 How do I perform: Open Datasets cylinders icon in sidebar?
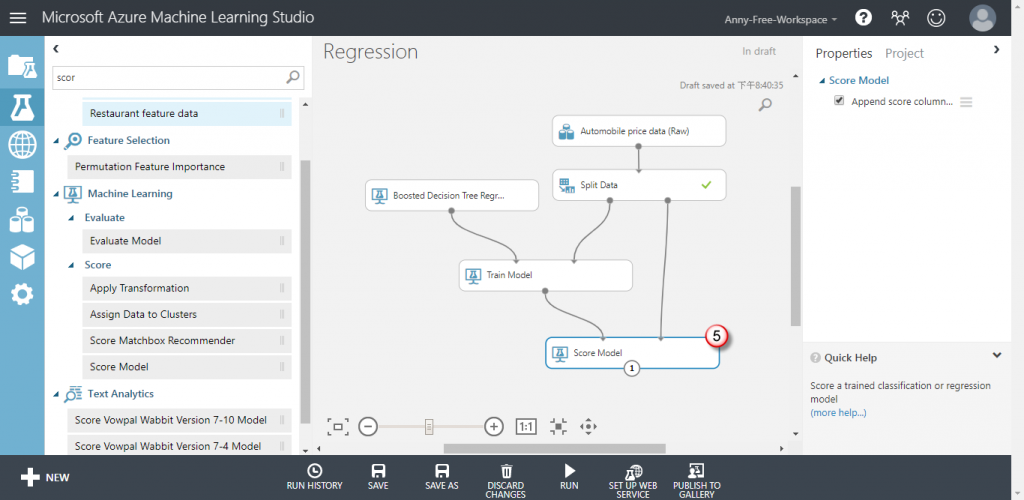(x=22, y=219)
